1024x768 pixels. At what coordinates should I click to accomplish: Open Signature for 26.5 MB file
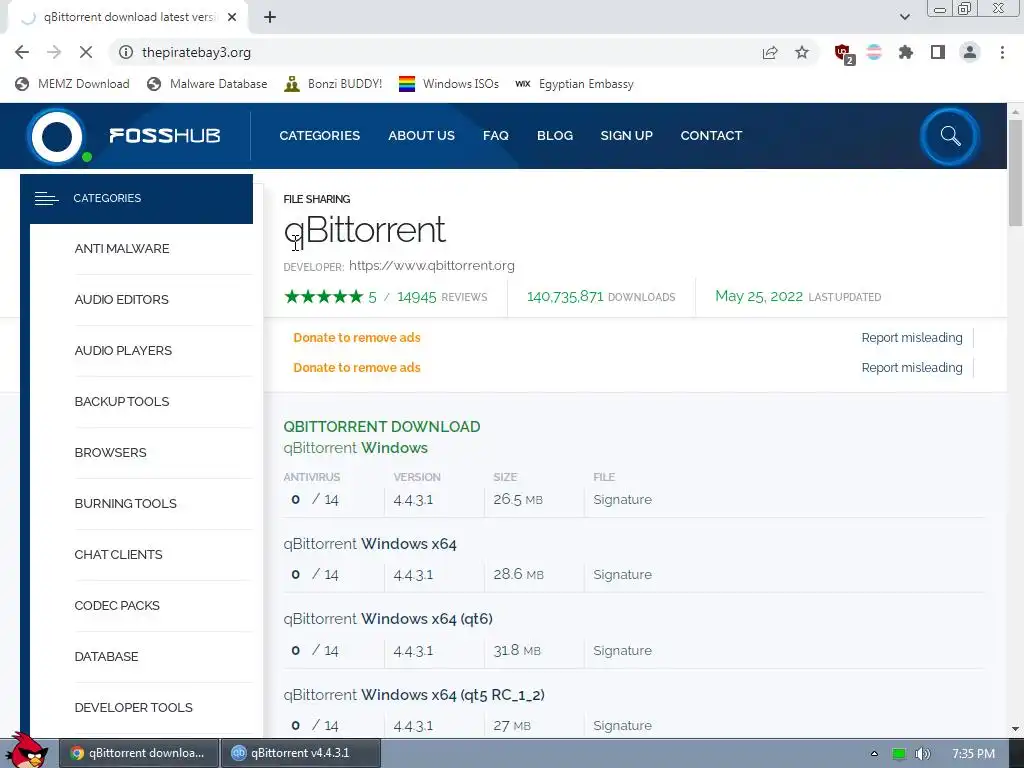click(x=622, y=500)
